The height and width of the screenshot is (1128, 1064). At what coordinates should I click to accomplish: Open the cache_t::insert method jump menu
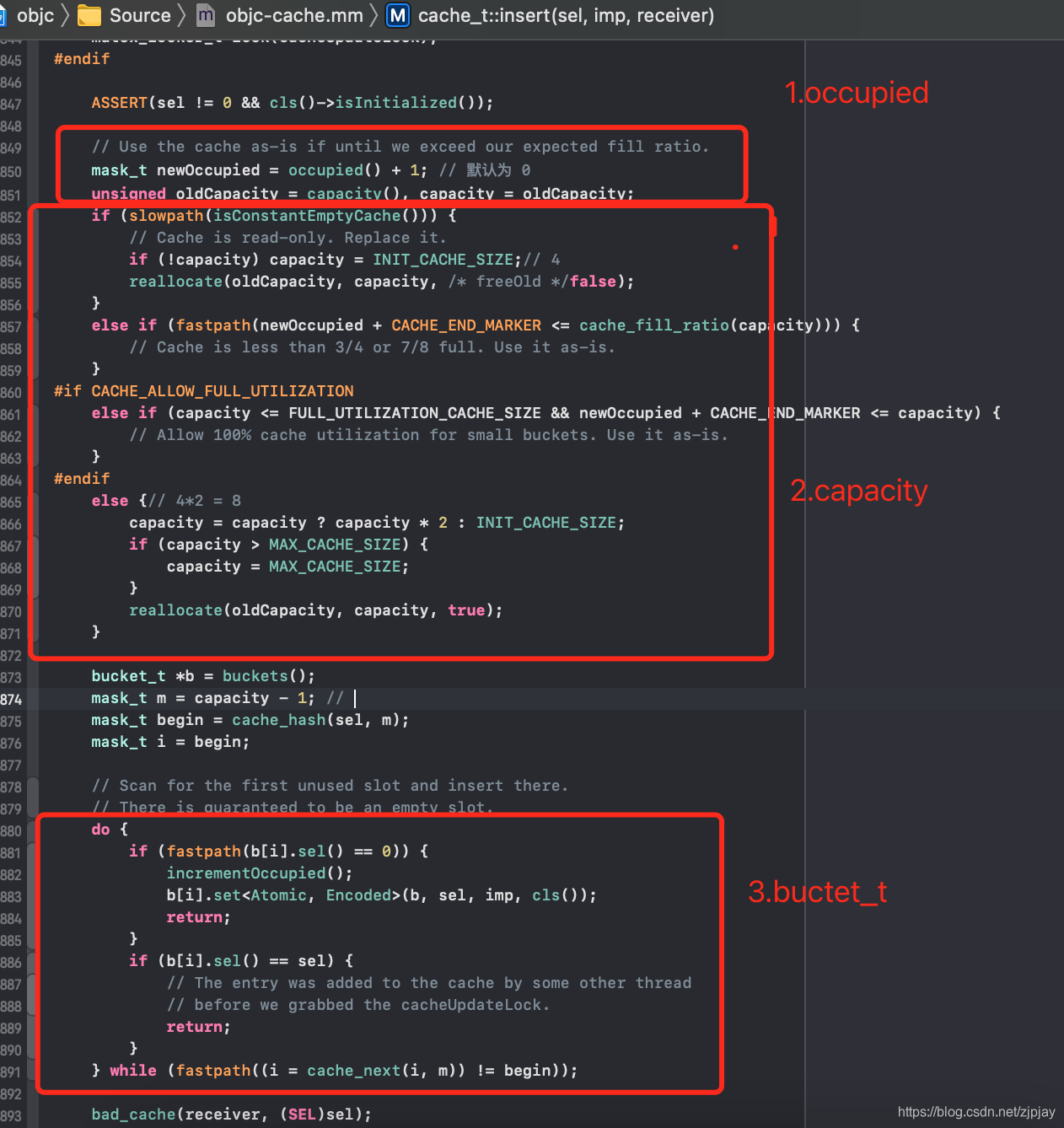pyautogui.click(x=566, y=15)
